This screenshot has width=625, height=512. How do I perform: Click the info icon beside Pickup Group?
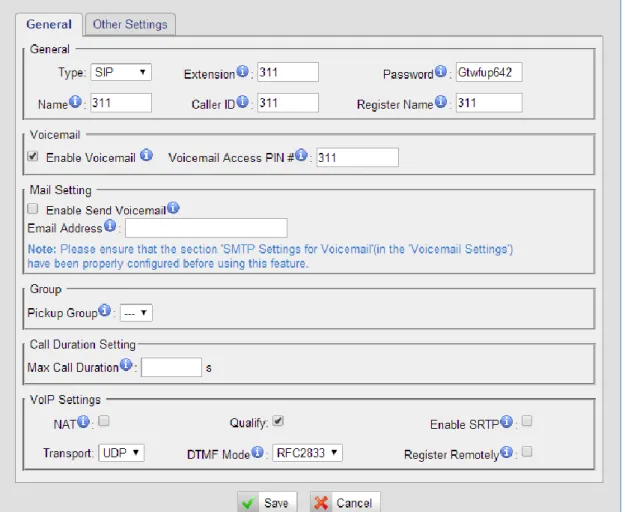(105, 310)
